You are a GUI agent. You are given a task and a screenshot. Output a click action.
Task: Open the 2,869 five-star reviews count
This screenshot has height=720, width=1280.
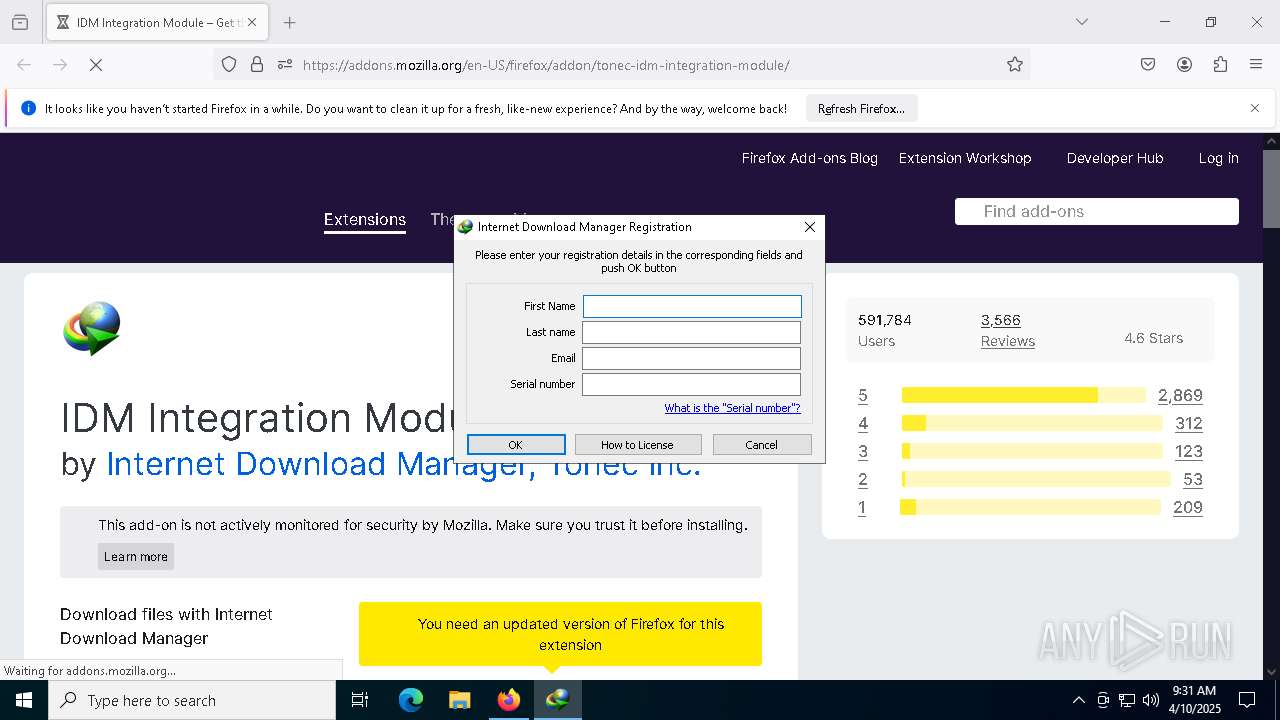[x=1180, y=395]
